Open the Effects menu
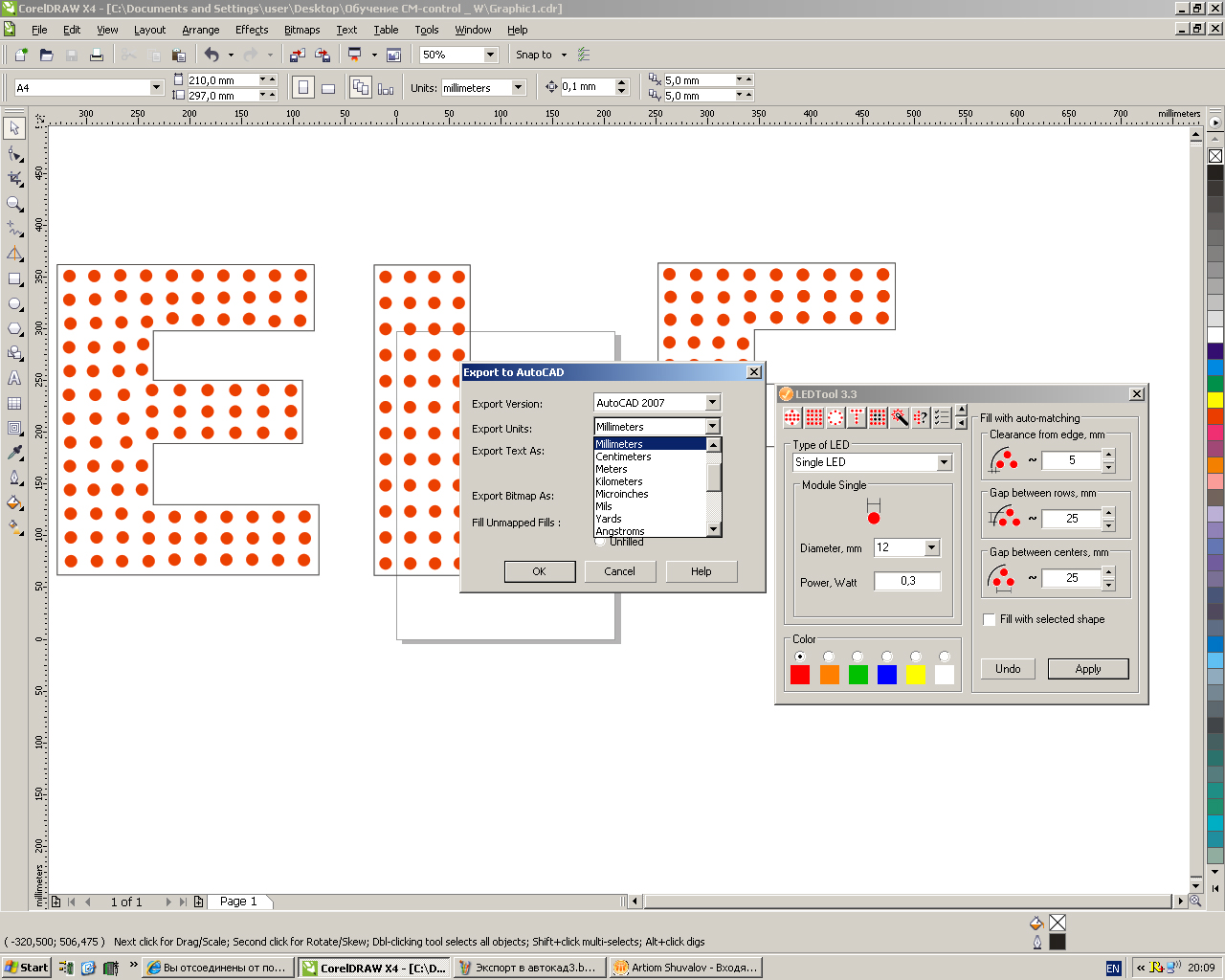The height and width of the screenshot is (980, 1225). point(252,30)
